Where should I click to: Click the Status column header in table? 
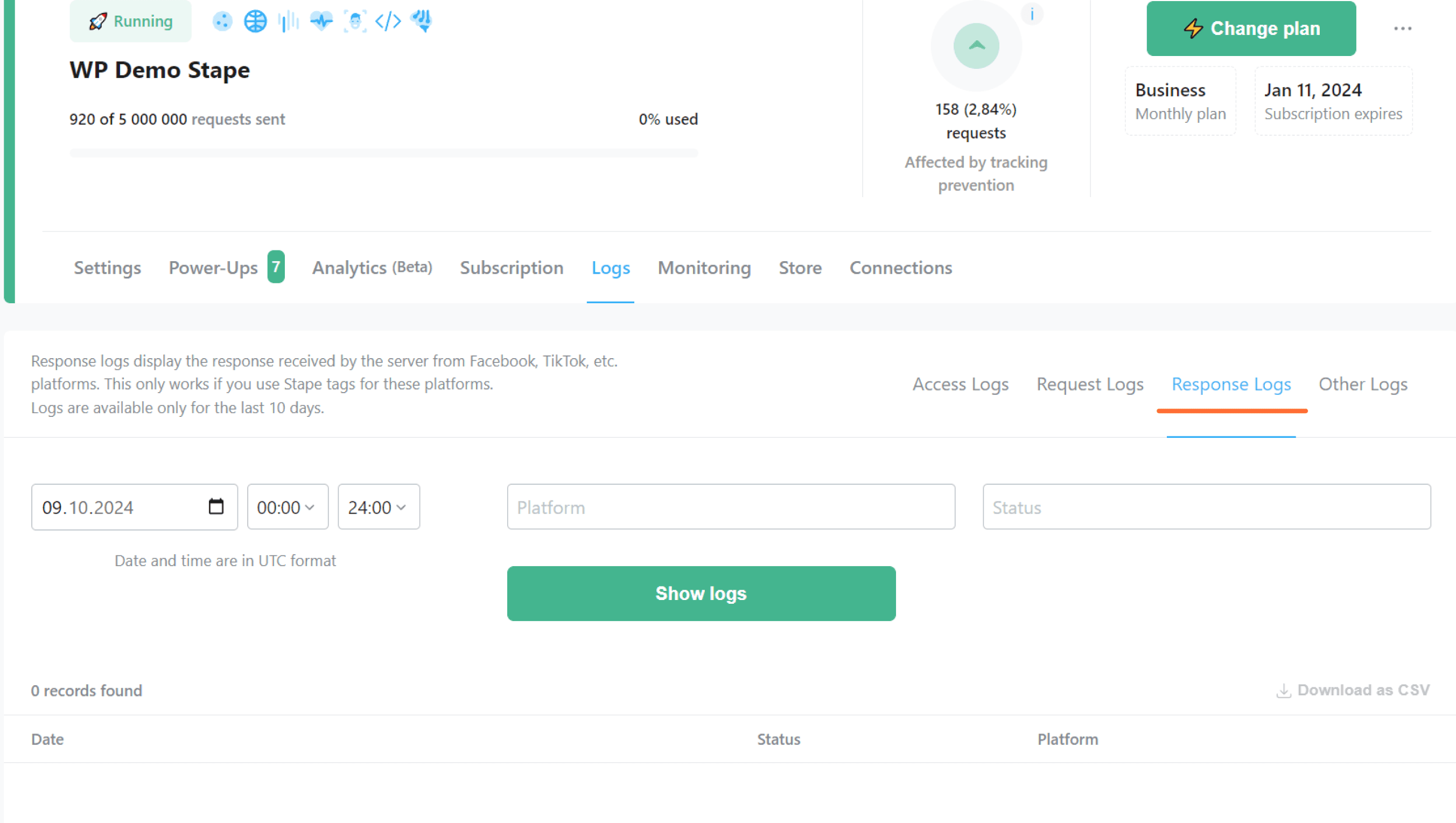coord(778,740)
